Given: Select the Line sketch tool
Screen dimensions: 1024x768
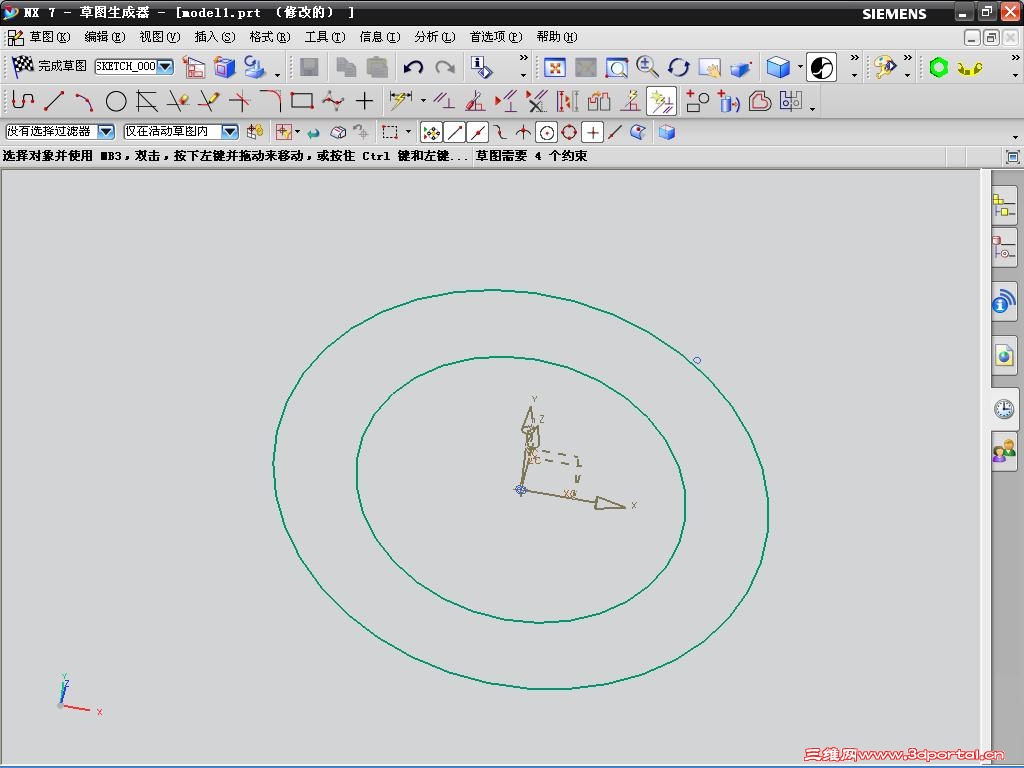Looking at the screenshot, I should (x=54, y=101).
